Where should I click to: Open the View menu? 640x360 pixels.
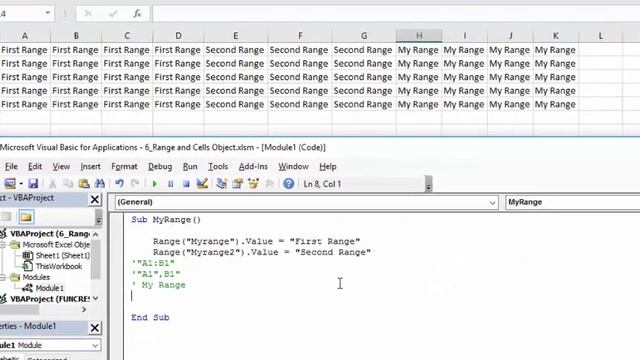(61, 167)
